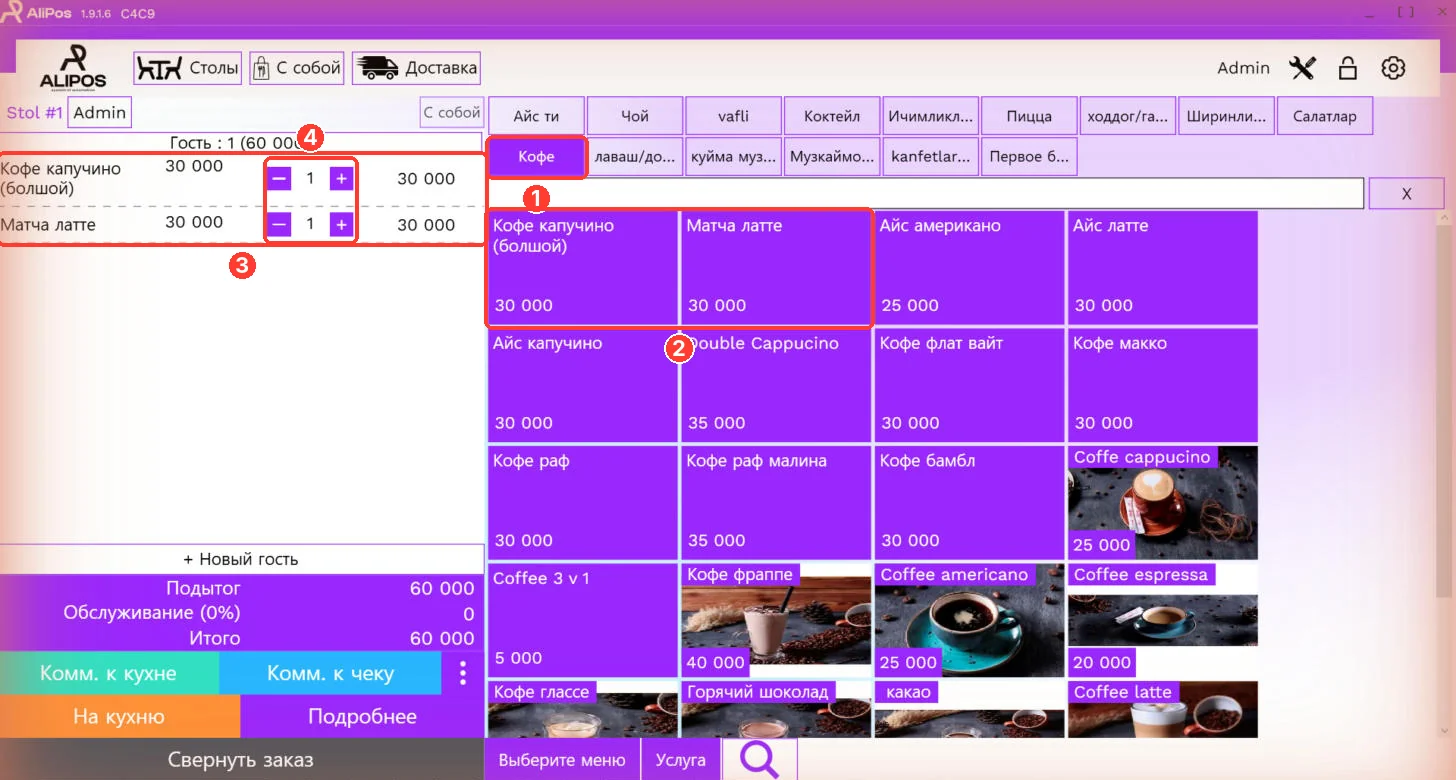The height and width of the screenshot is (780, 1456).
Task: Select the Кофе фраппе product thumbnail
Action: [x=776, y=621]
